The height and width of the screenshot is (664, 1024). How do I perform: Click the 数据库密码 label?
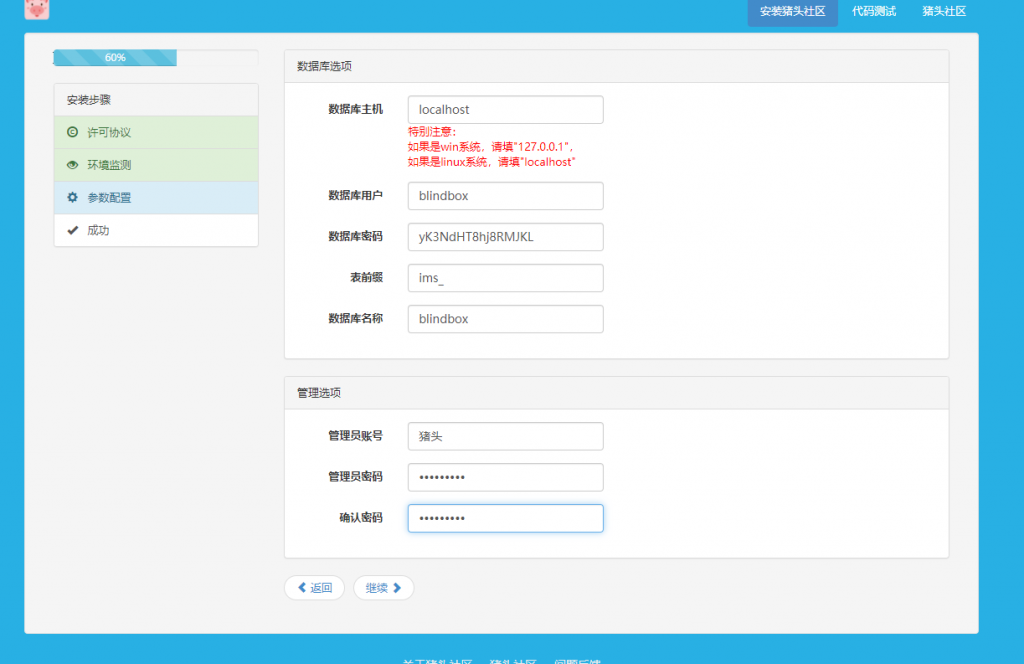click(x=355, y=236)
